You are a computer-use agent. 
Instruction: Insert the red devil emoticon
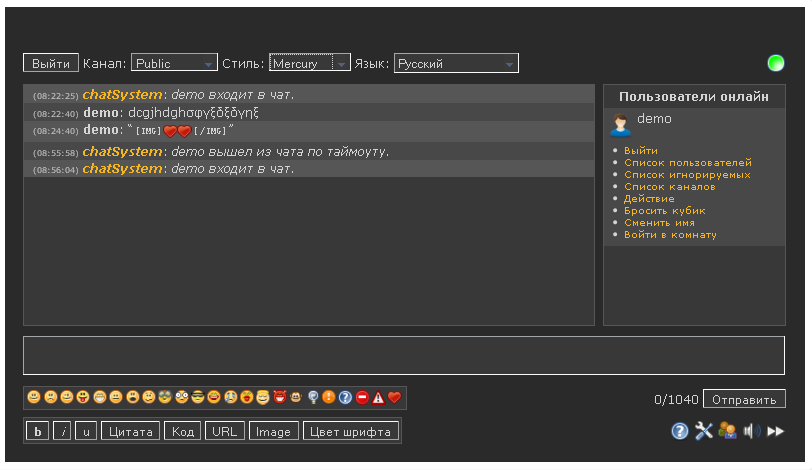pyautogui.click(x=280, y=397)
